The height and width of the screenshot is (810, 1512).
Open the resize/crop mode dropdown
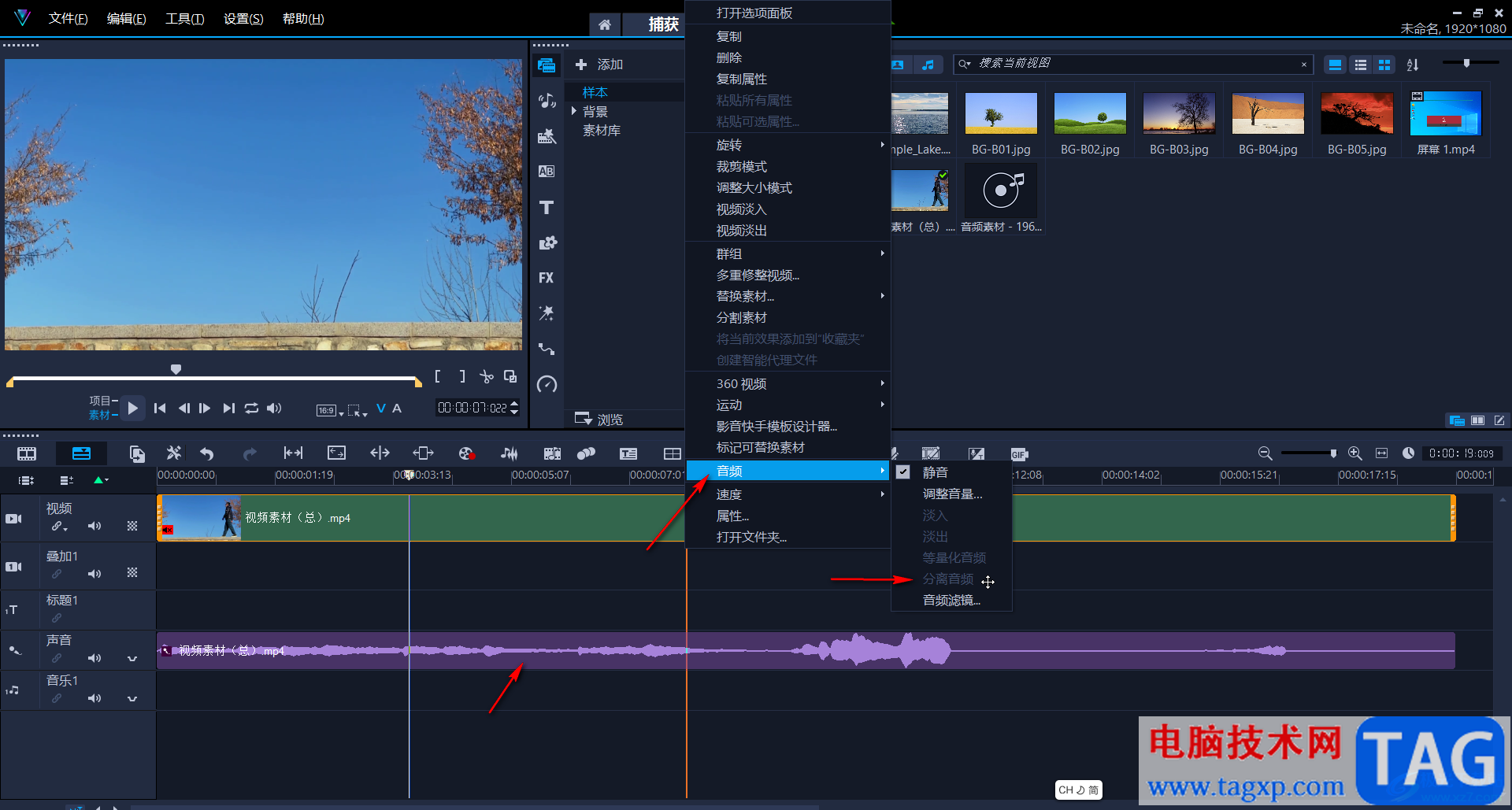358,410
